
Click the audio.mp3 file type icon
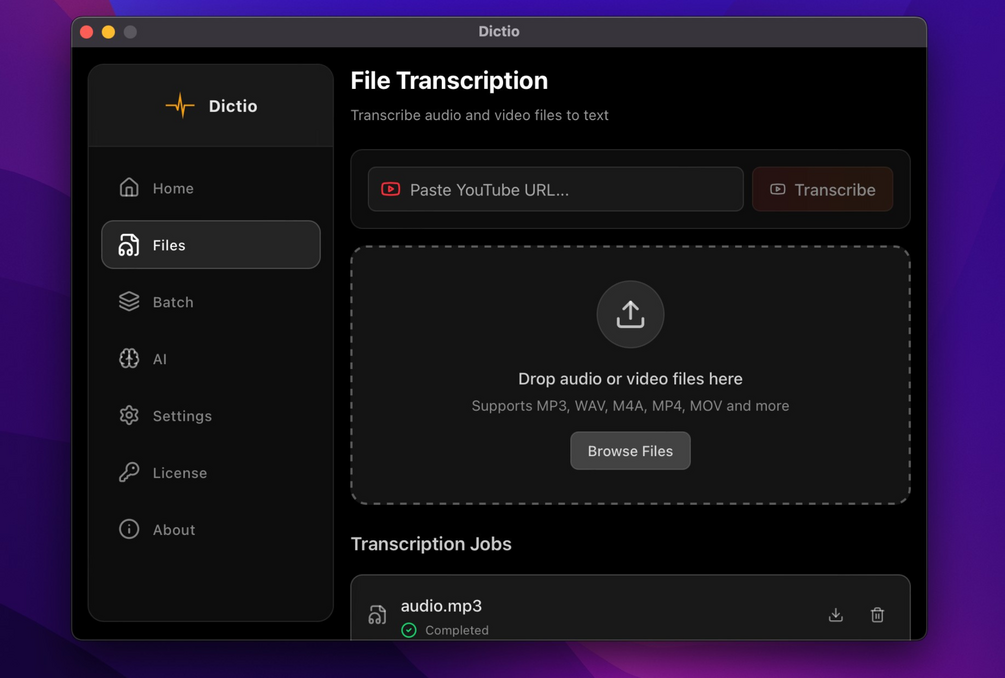point(377,615)
